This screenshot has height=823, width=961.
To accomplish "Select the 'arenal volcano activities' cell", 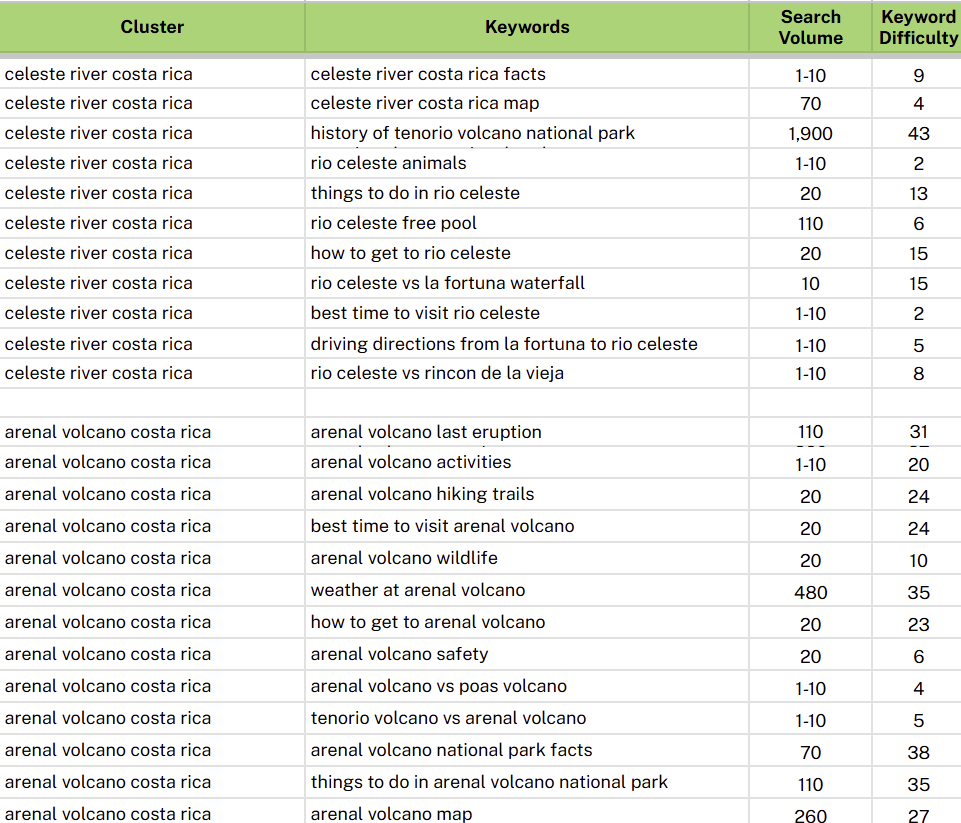I will pyautogui.click(x=527, y=463).
